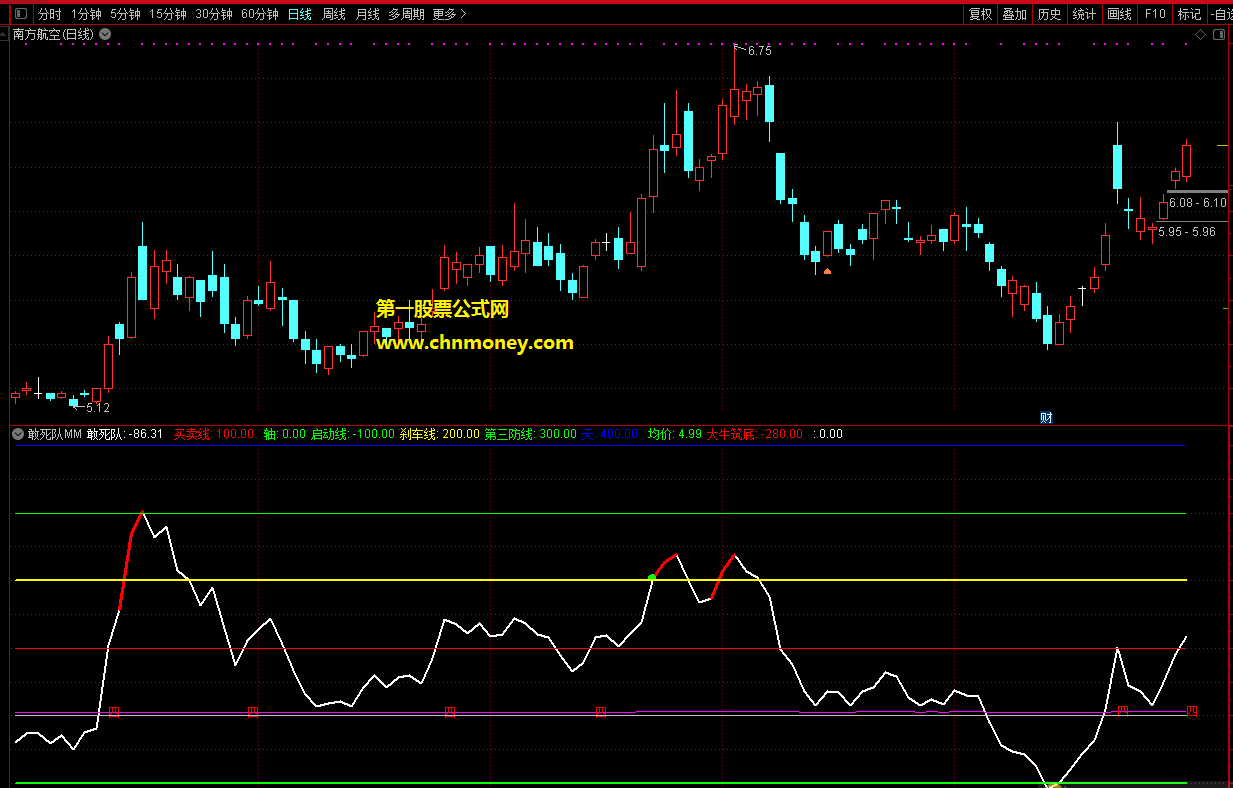Open the 统计 statistics button
The height and width of the screenshot is (788, 1233).
pos(1083,14)
